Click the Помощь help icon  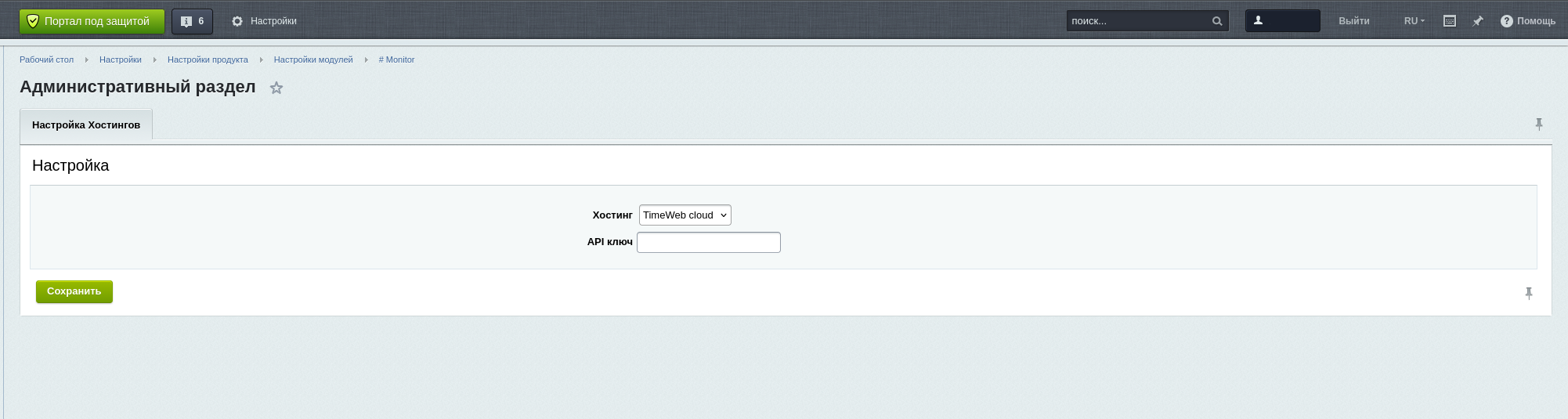pyautogui.click(x=1506, y=21)
